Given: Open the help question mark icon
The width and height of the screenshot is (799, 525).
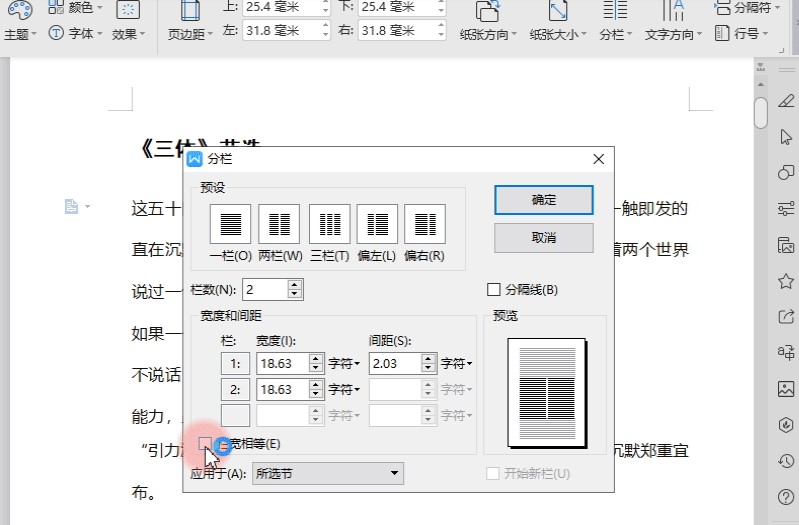Looking at the screenshot, I should coord(786,497).
